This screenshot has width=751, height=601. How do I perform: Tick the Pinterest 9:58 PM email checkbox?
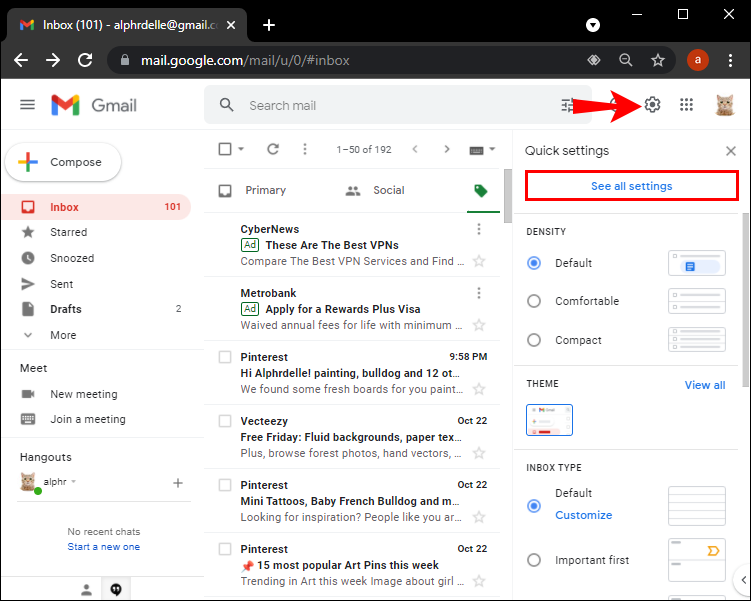(225, 357)
